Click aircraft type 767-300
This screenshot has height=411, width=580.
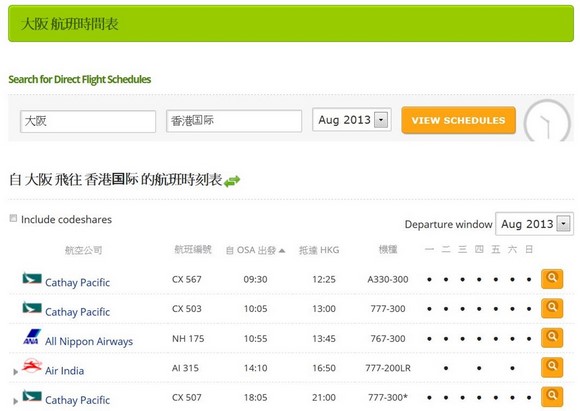pos(388,338)
